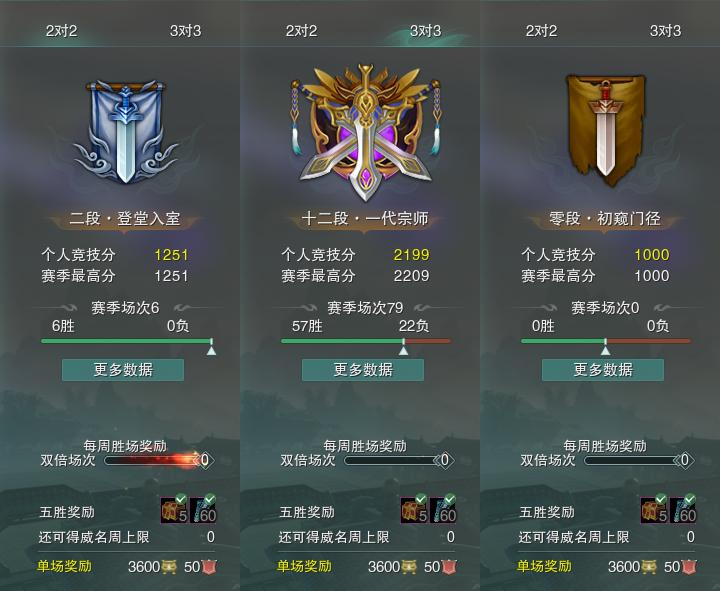Click the 60 item reward icon in left panel

[x=203, y=510]
